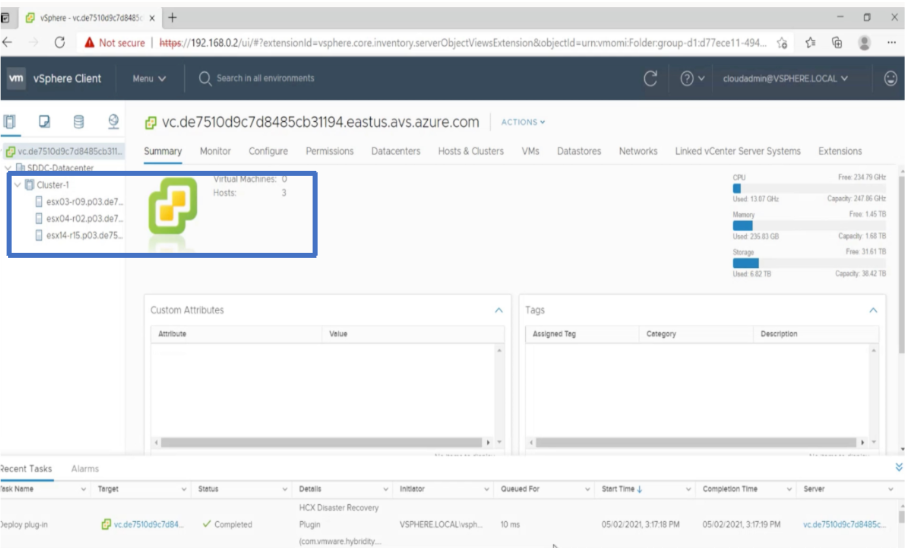The image size is (906, 550).
Task: Open the Storage inventory icon
Action: click(x=79, y=121)
